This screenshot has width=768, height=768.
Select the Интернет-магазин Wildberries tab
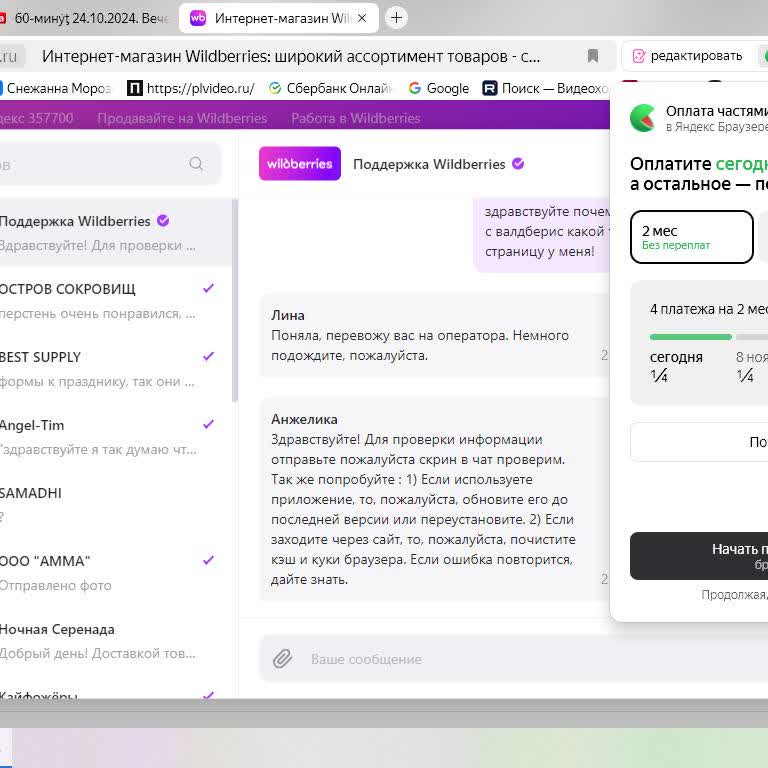pos(279,18)
